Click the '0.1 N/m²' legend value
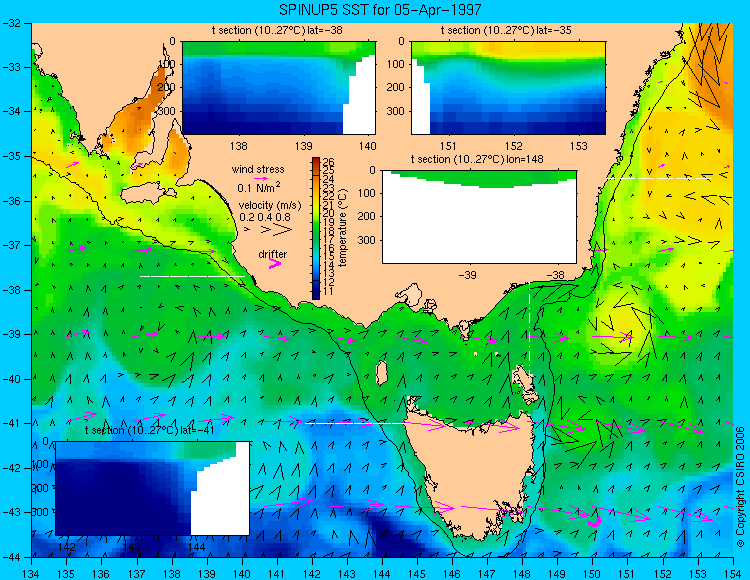This screenshot has height=580, width=750. point(259,187)
